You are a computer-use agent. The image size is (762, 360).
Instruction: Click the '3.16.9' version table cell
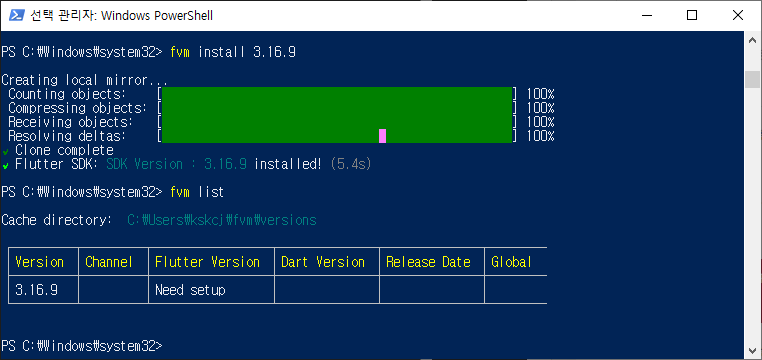[36, 291]
